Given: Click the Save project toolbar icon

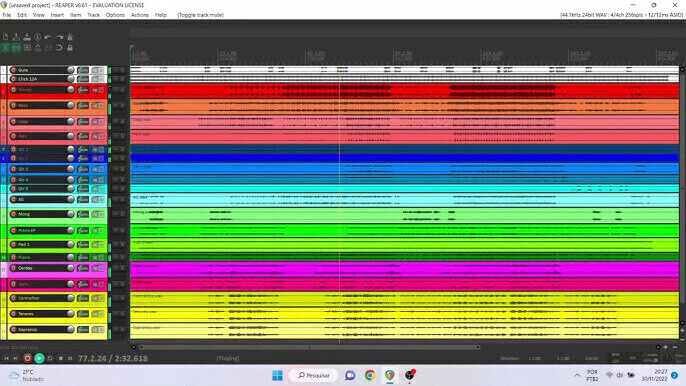Looking at the screenshot, I should pos(27,37).
